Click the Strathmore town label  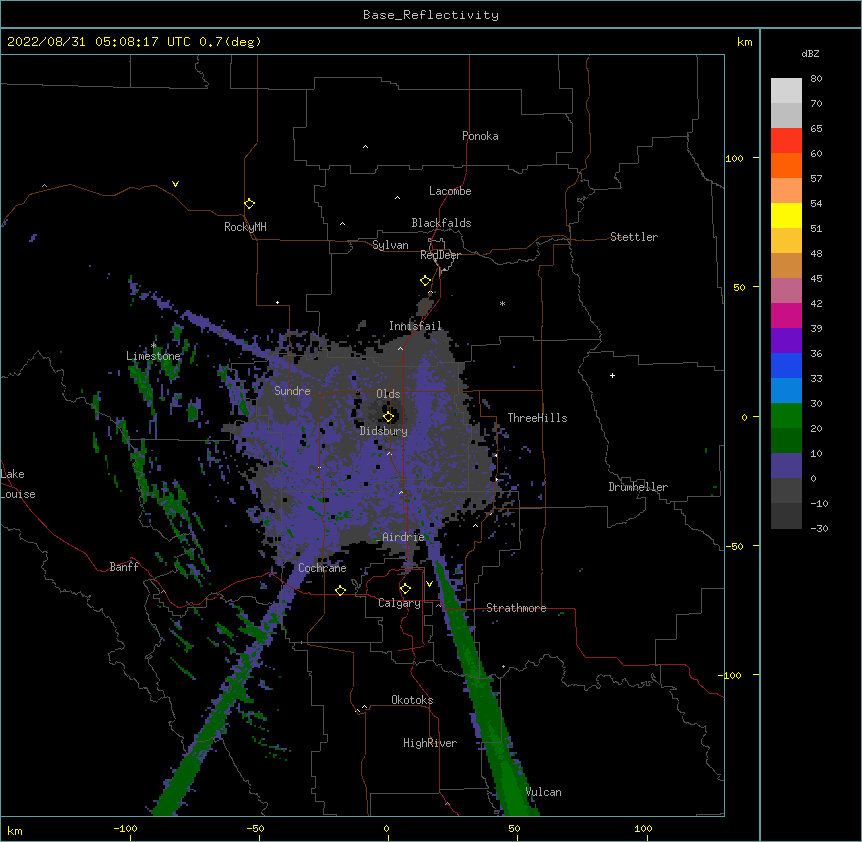516,608
